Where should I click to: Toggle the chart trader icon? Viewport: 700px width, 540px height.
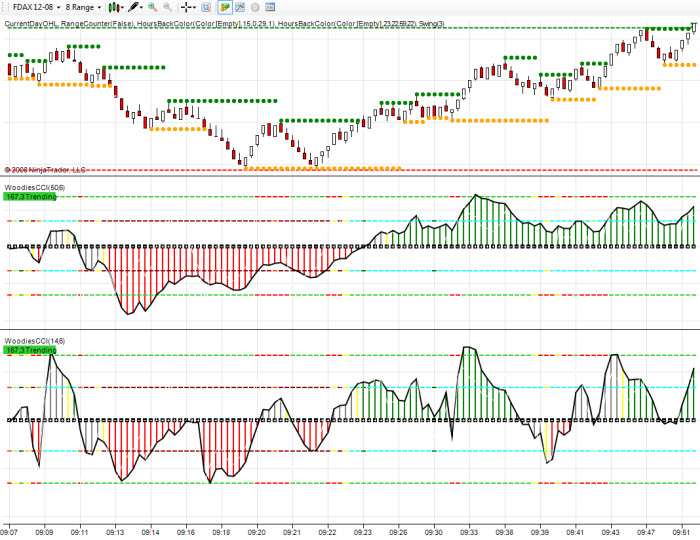pos(225,7)
